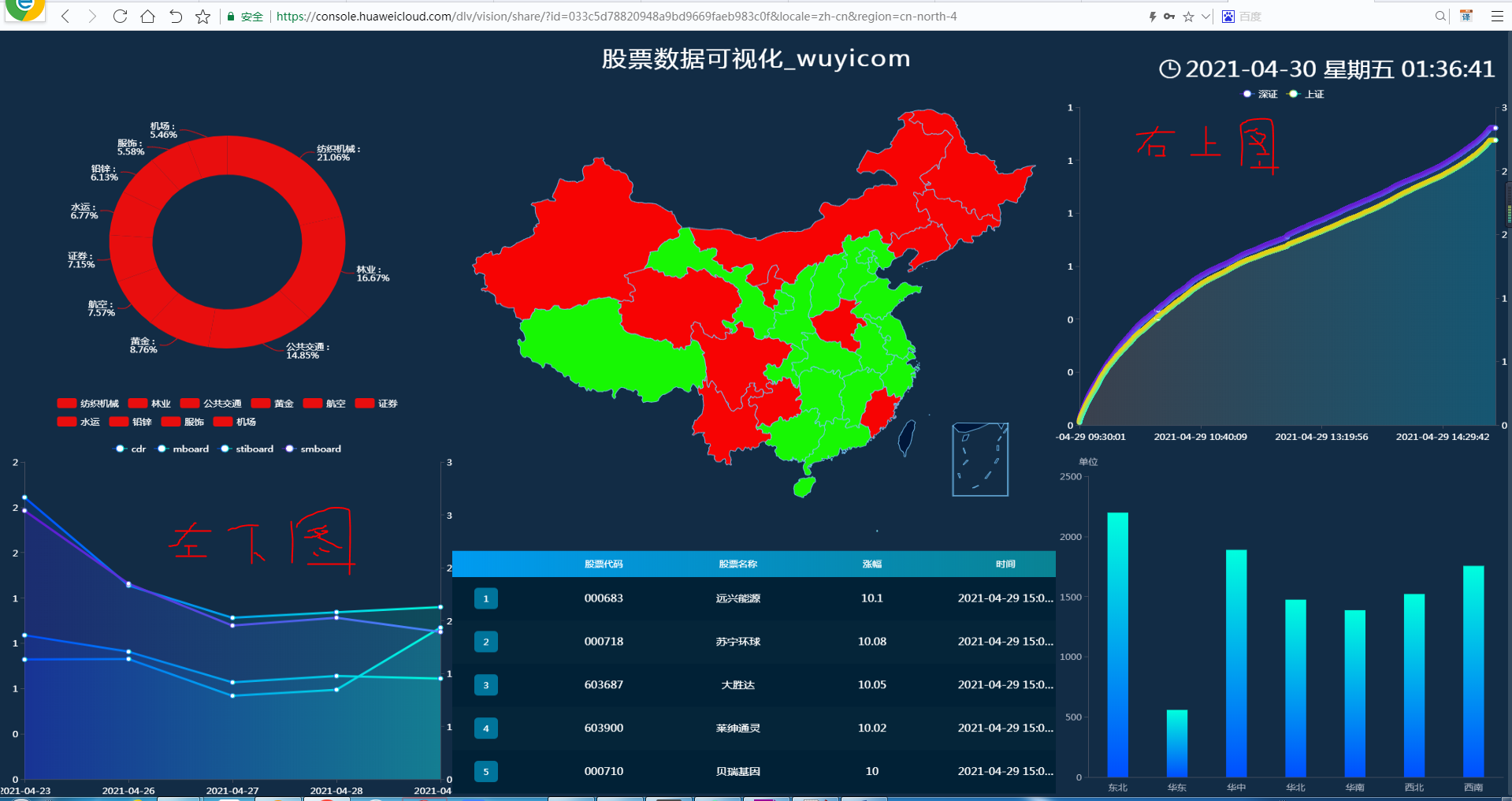Select the 华北 bar in the bar chart

pos(1296,688)
